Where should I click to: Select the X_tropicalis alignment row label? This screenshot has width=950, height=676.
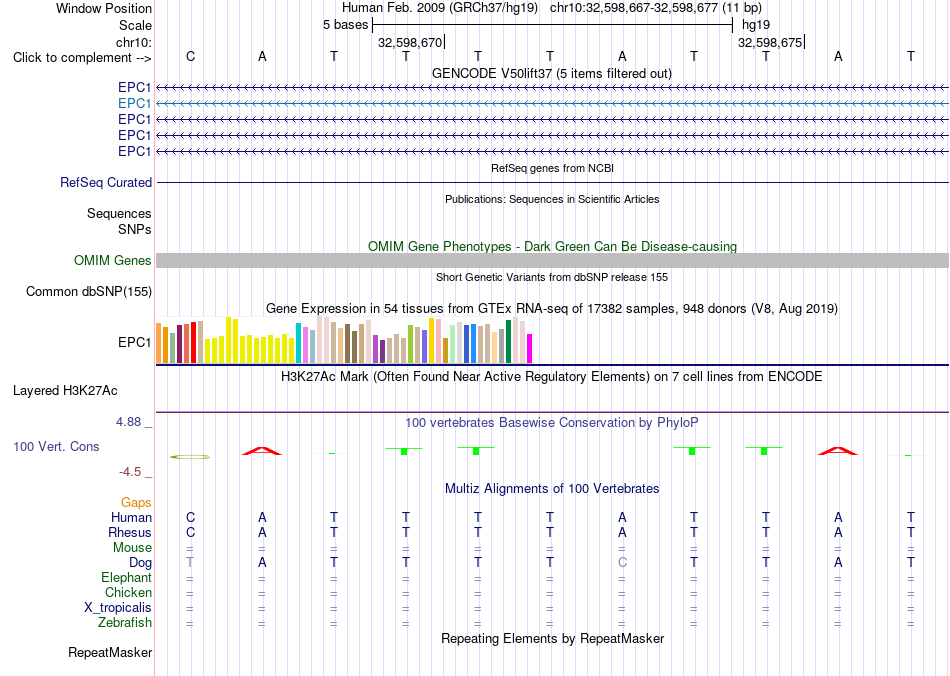tap(118, 608)
